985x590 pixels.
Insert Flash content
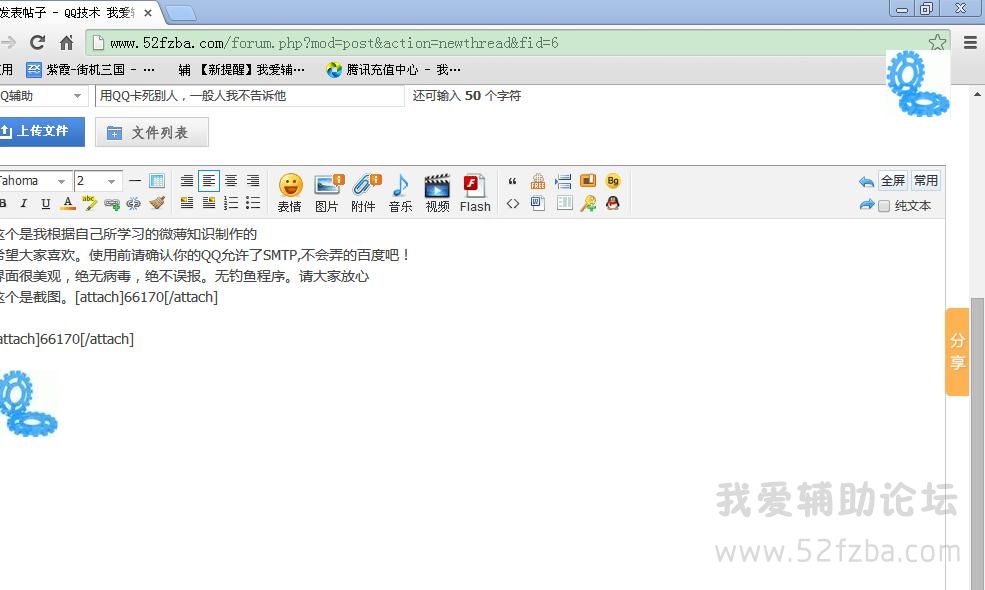coord(475,193)
